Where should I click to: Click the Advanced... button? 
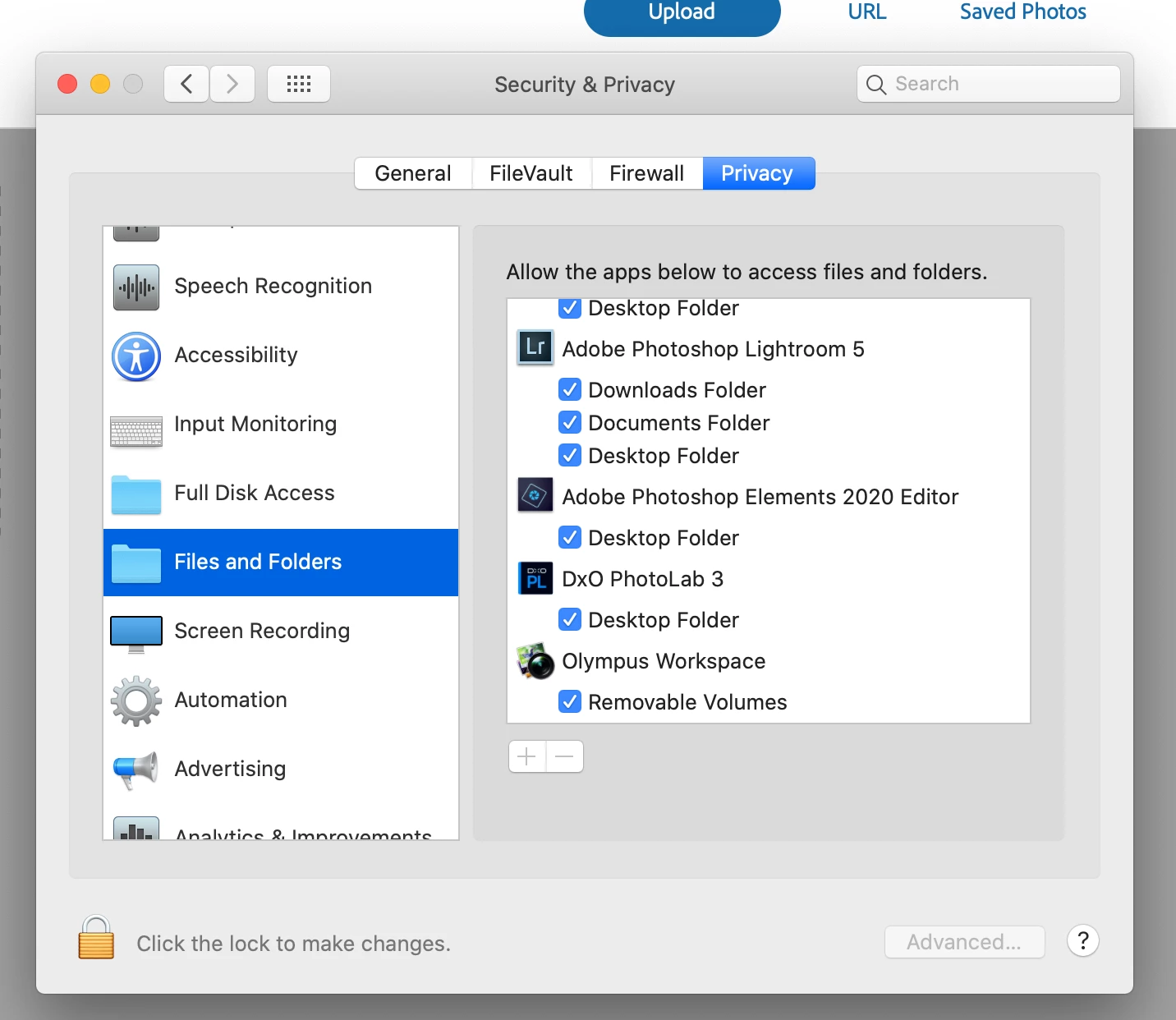(x=964, y=942)
